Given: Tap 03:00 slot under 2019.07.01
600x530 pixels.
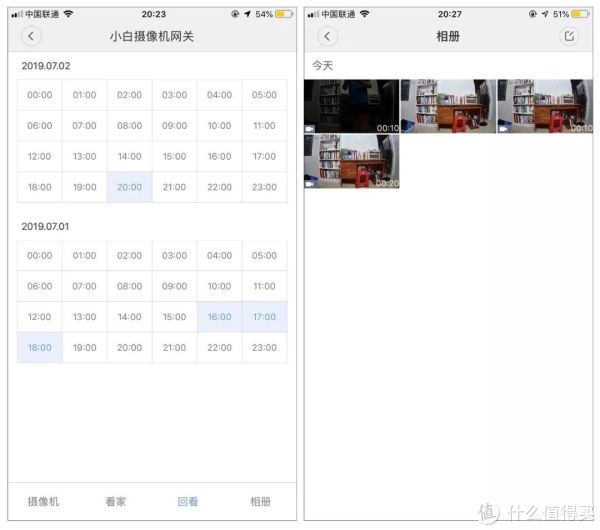Looking at the screenshot, I should (174, 255).
